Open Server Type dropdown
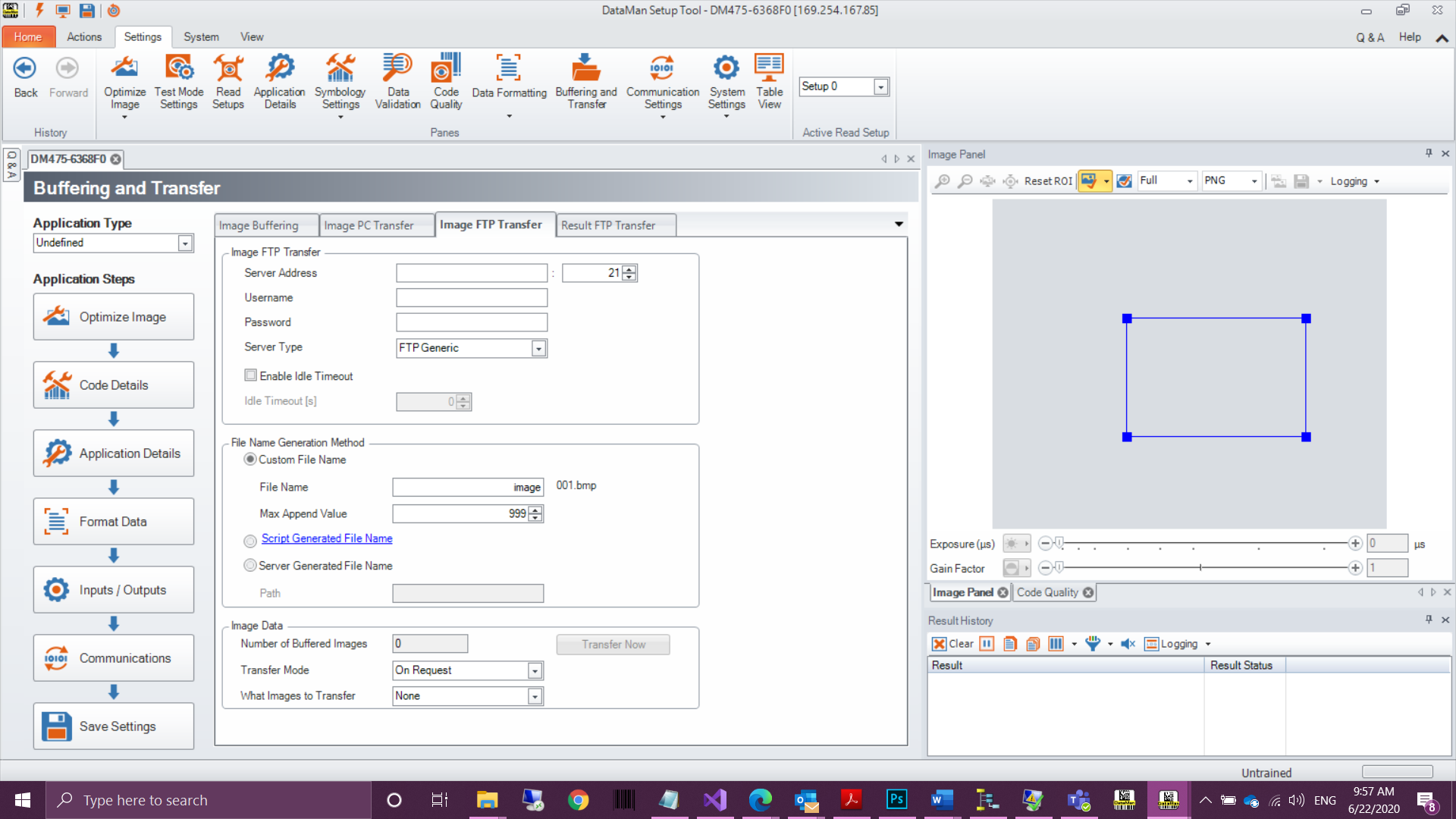Screen dimensions: 1456x819 (x=538, y=348)
